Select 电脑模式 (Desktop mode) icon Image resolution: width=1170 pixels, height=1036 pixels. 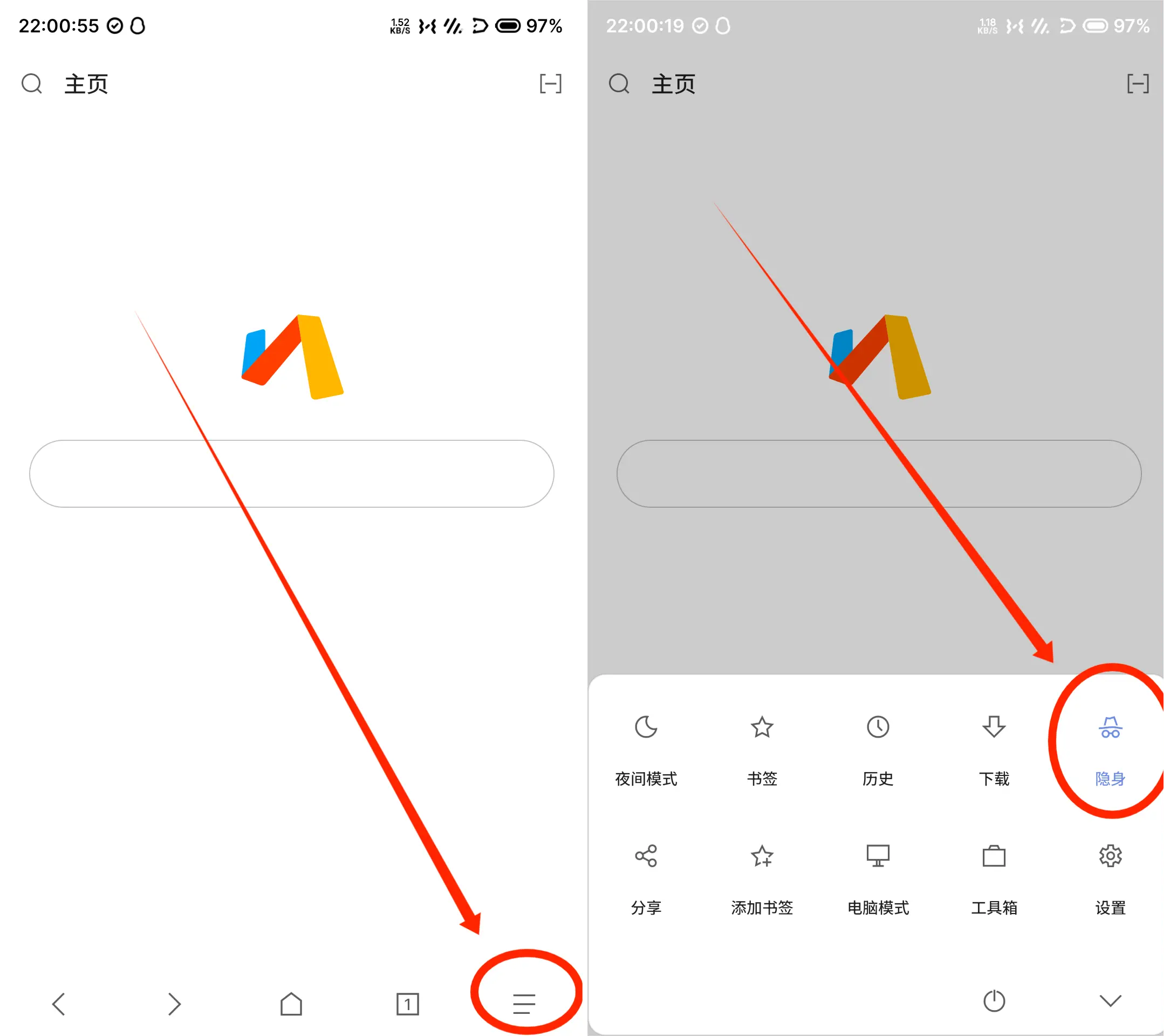[x=878, y=854]
